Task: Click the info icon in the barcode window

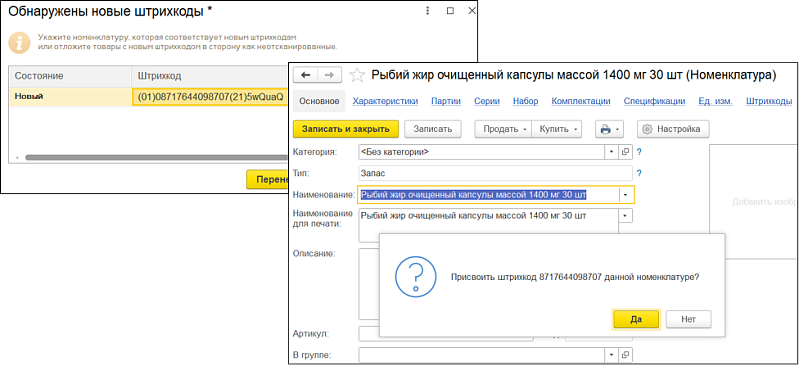Action: pyautogui.click(x=20, y=42)
